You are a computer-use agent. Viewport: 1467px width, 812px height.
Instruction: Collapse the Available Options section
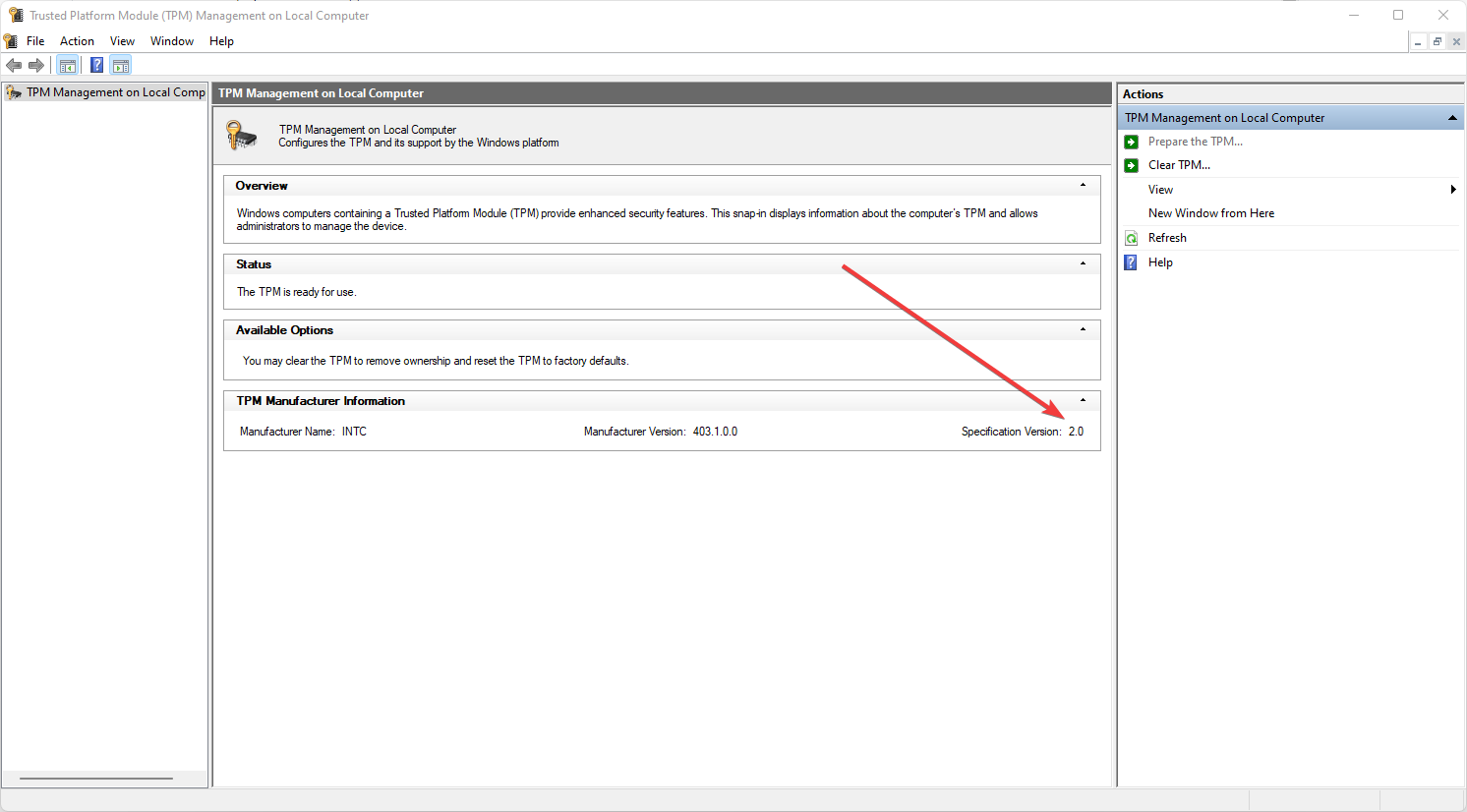(1084, 329)
